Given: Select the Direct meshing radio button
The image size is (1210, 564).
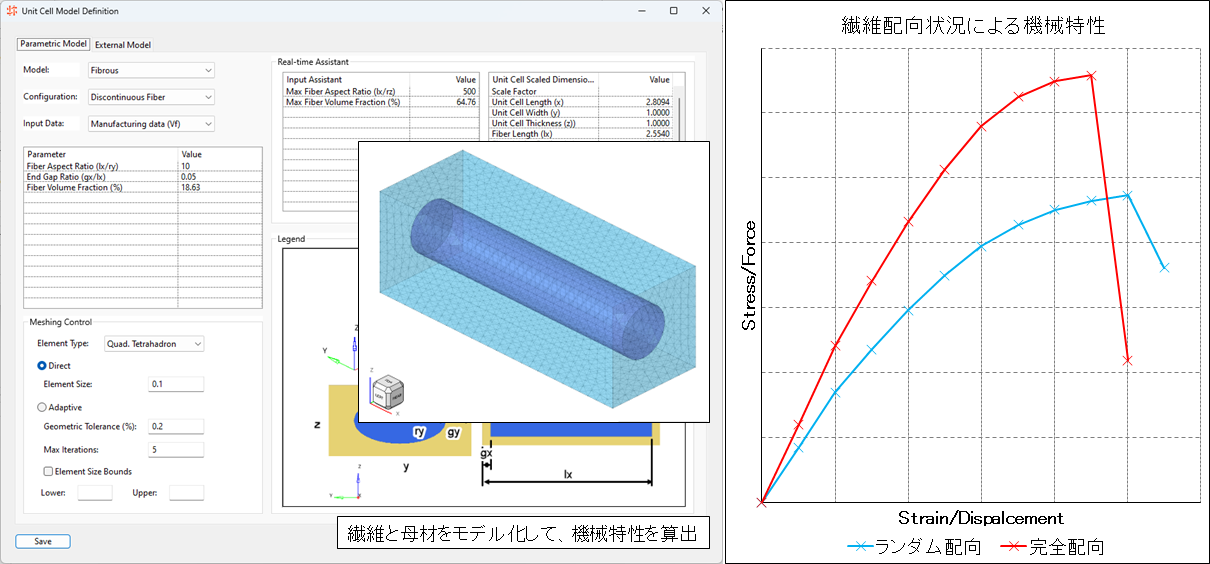Looking at the screenshot, I should tap(42, 366).
